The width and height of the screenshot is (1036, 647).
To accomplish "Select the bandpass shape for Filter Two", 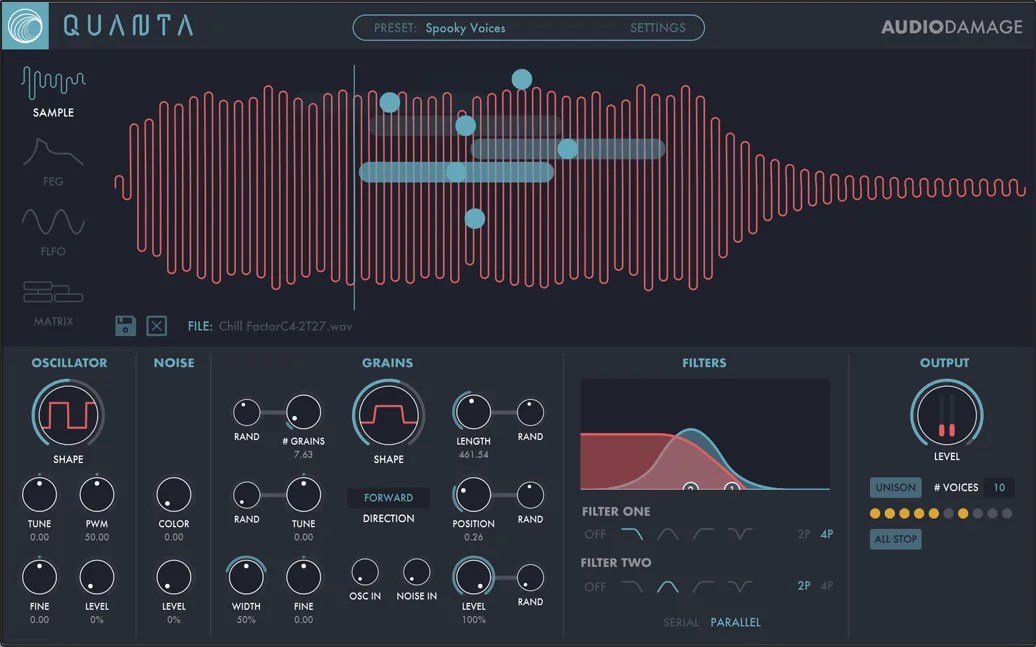I will coord(668,585).
